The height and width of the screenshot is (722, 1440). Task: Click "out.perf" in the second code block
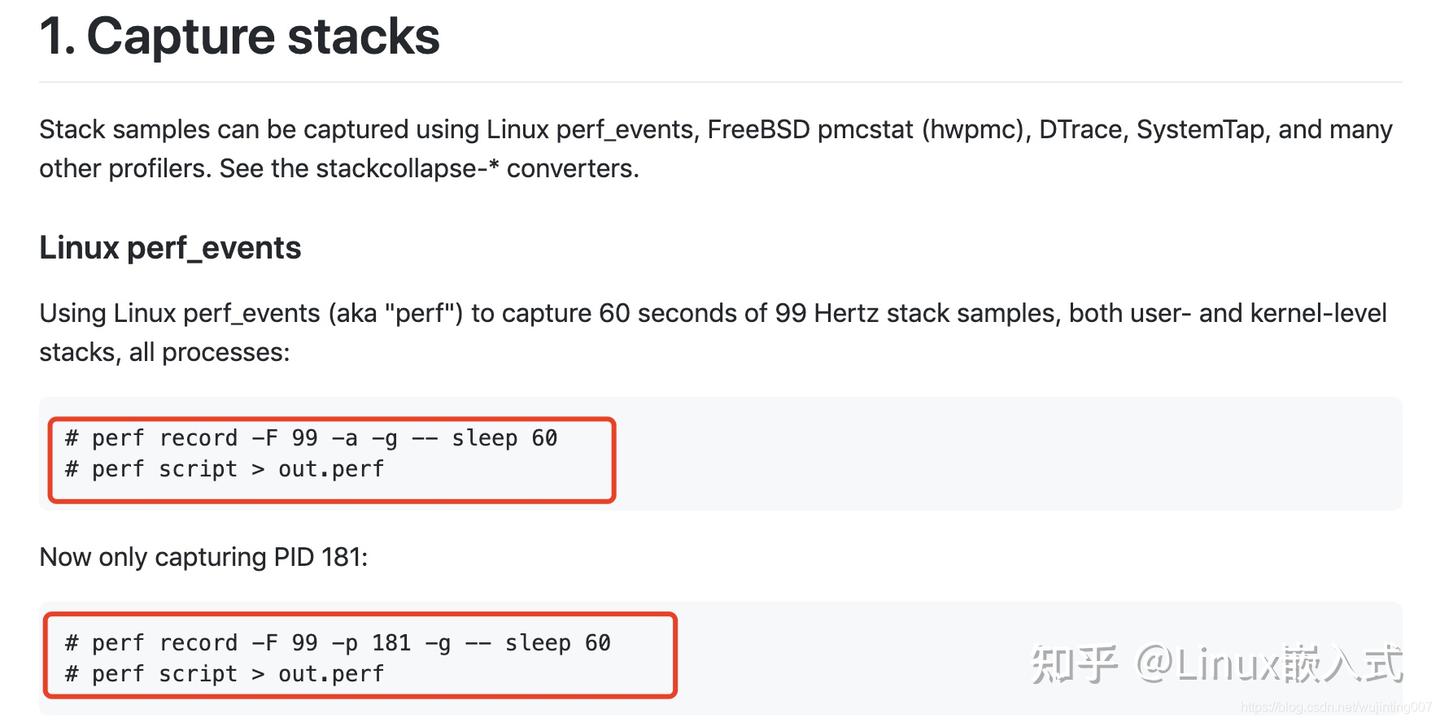click(x=331, y=674)
